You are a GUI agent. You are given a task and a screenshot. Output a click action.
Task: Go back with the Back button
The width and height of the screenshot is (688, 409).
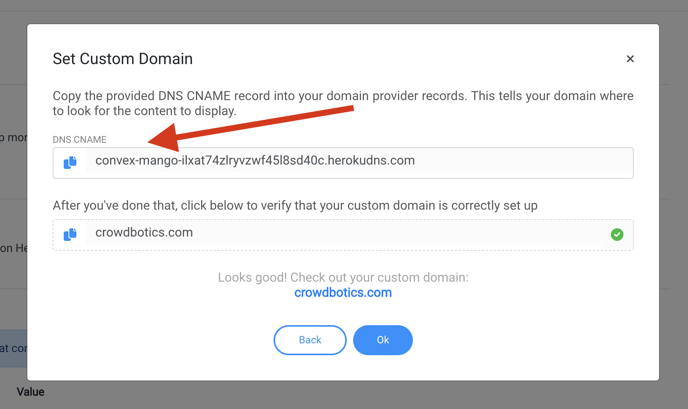310,340
